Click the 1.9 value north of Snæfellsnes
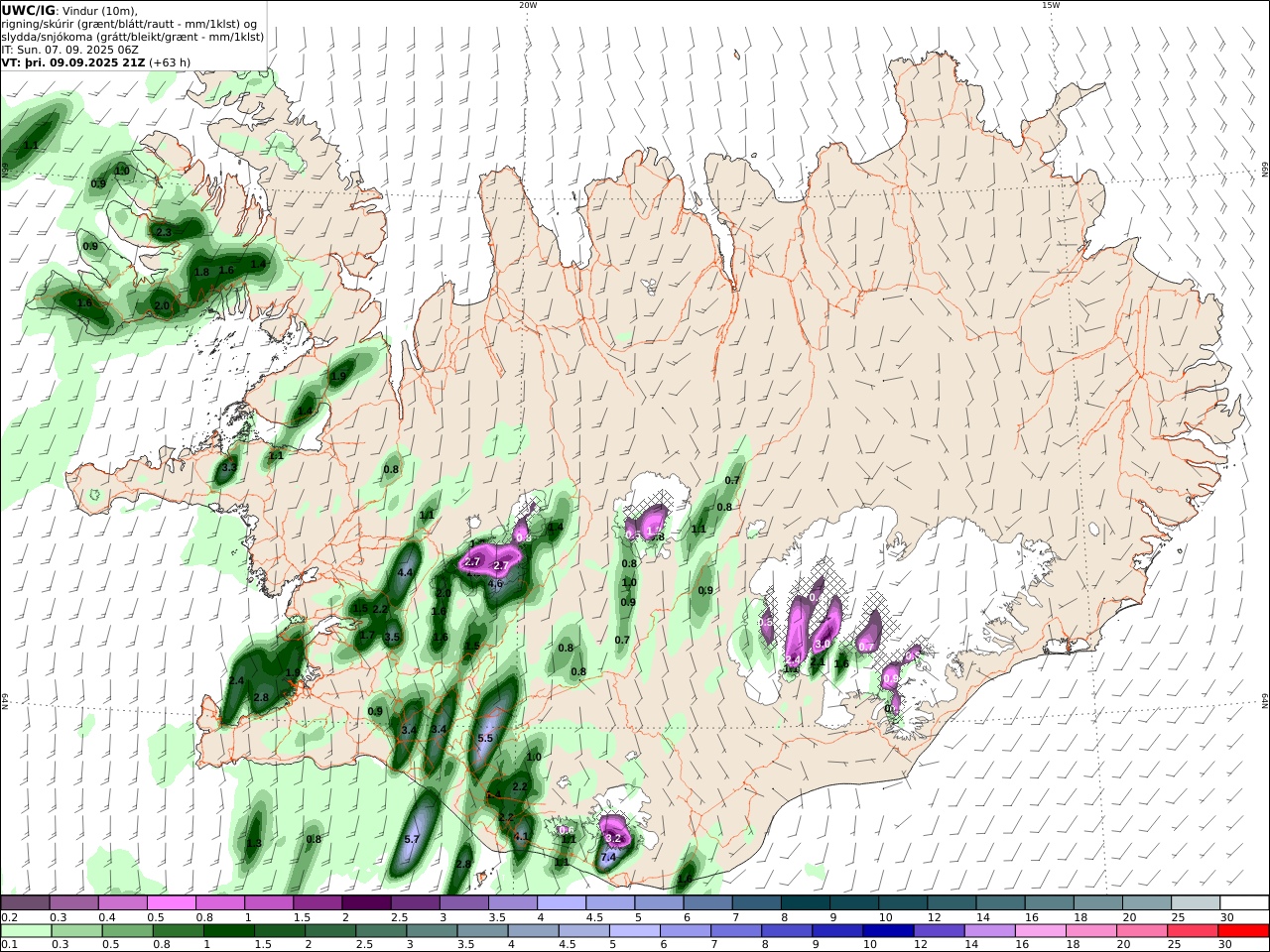 point(339,377)
